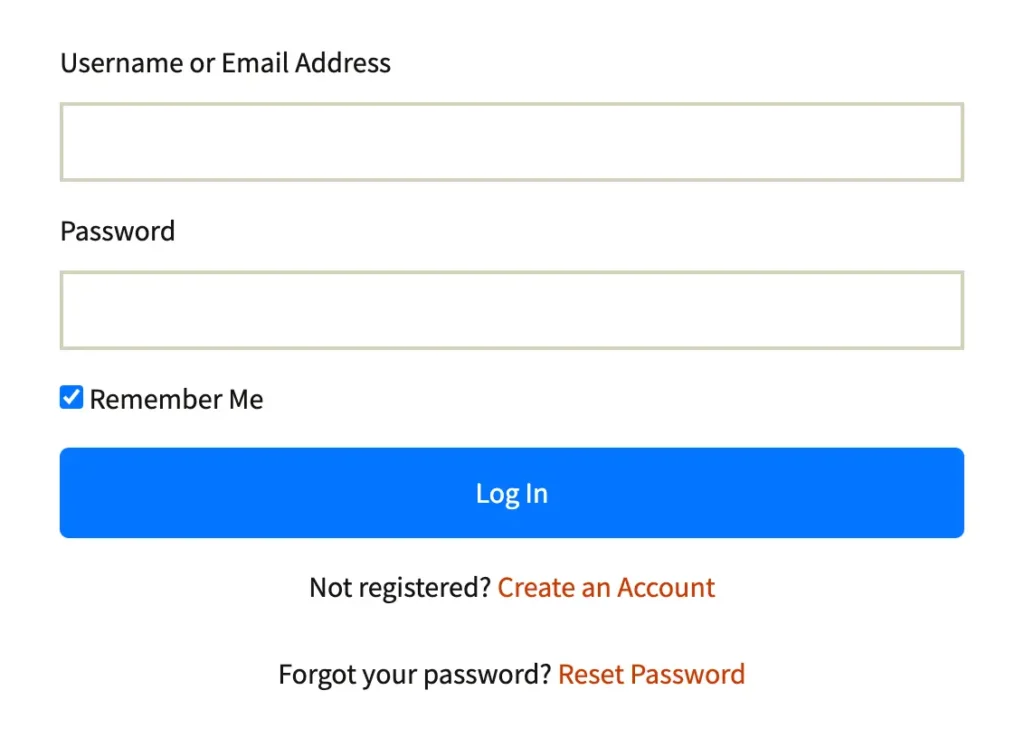Click Create an Account to register

606,587
